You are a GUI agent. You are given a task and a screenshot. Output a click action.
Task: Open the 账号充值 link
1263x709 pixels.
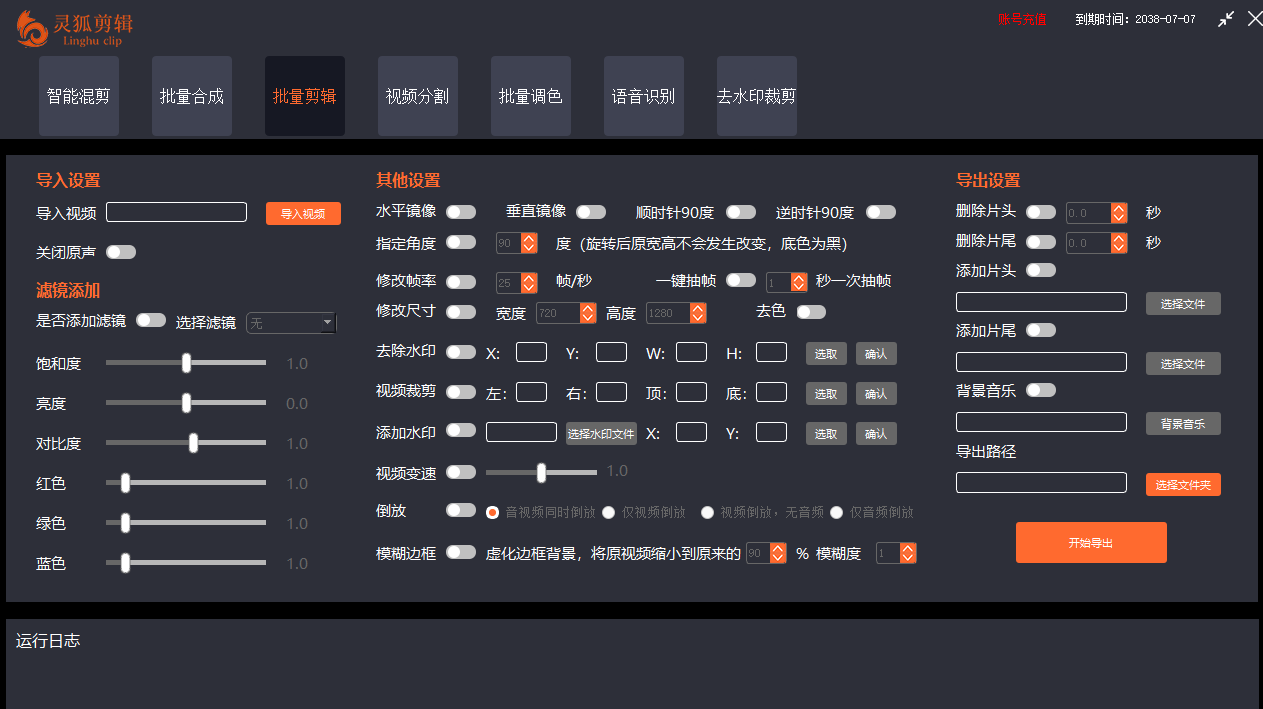(x=1021, y=18)
